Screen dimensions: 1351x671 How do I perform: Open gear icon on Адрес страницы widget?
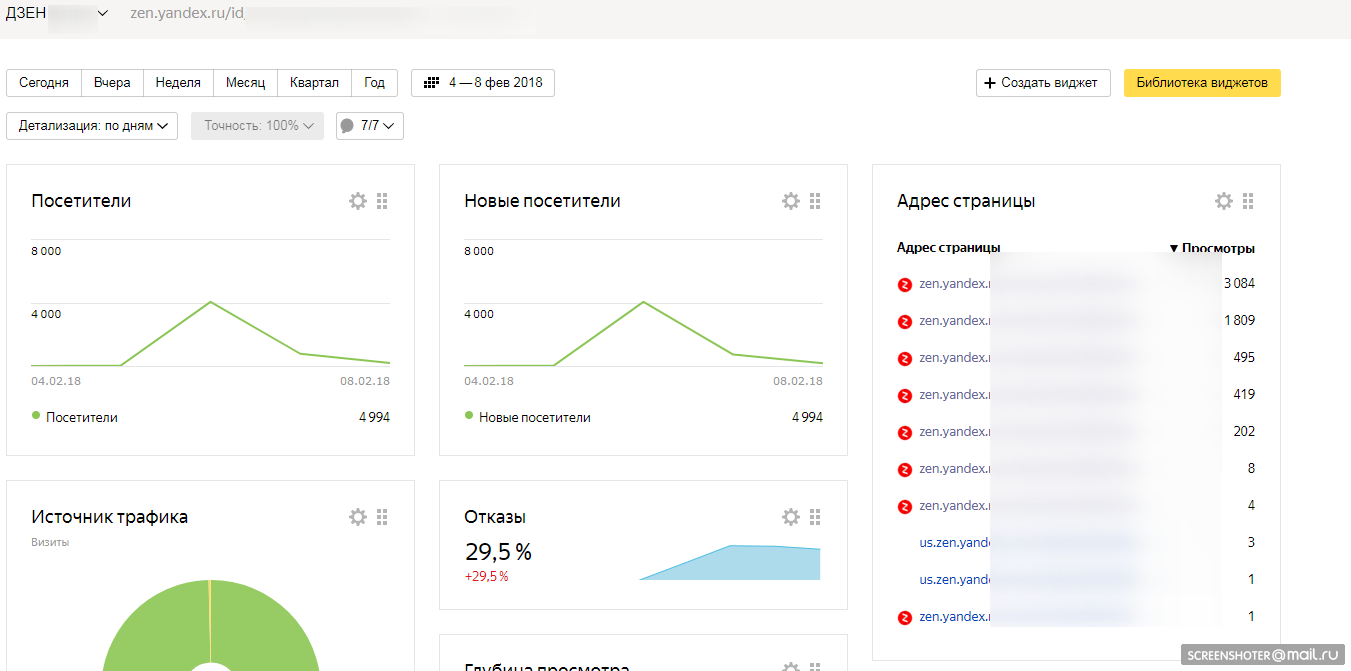click(x=1224, y=201)
